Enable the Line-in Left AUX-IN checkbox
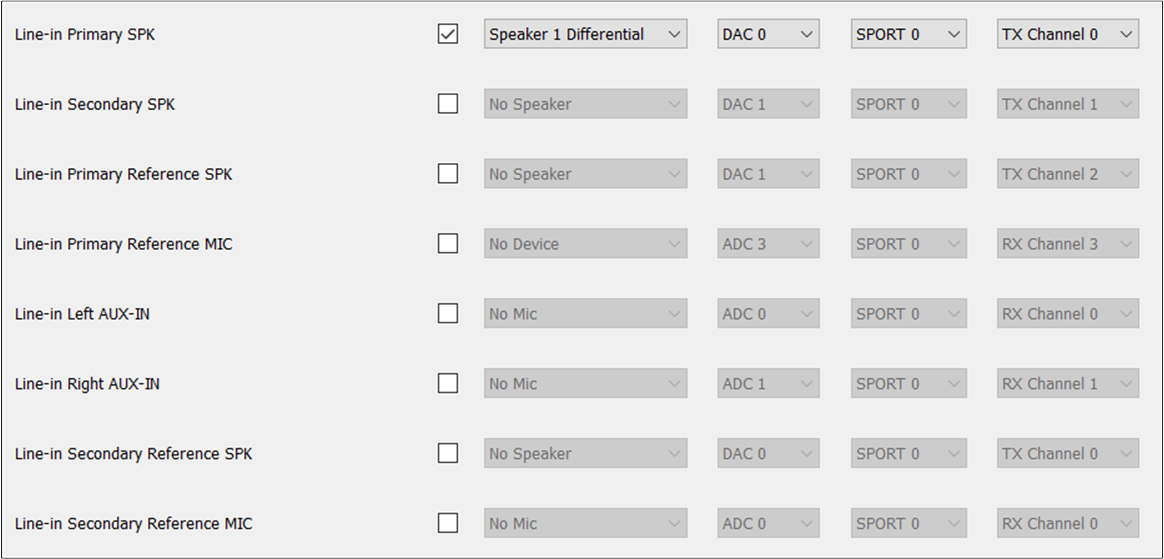This screenshot has width=1164, height=559. 448,313
